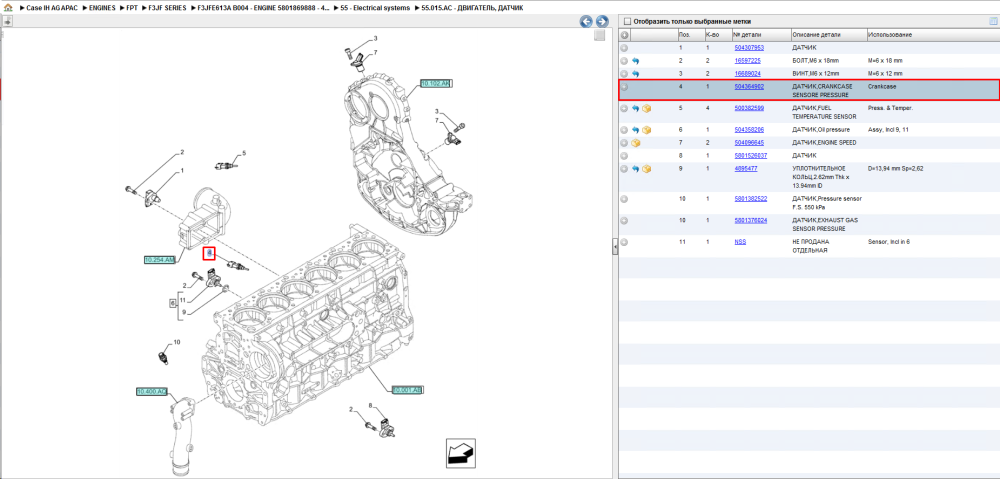Click the square button at diagram top-right corner
The height and width of the screenshot is (479, 1000).
pos(599,36)
